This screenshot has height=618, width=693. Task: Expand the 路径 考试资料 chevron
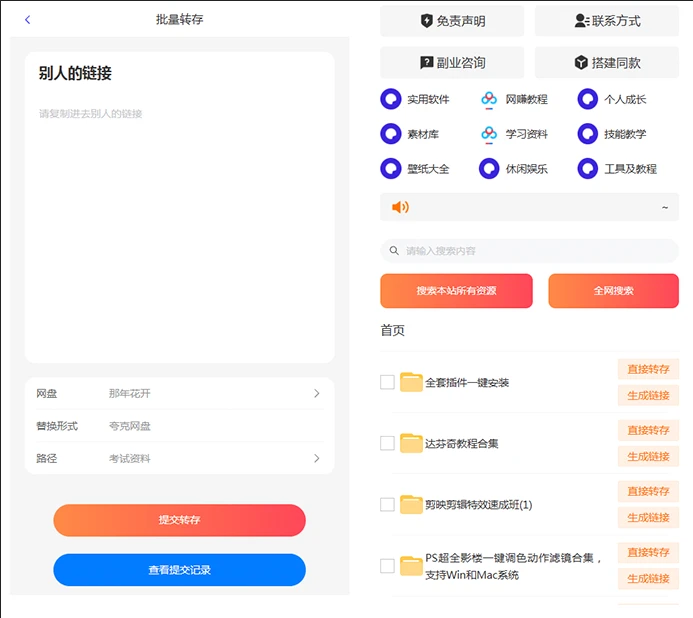coord(317,459)
